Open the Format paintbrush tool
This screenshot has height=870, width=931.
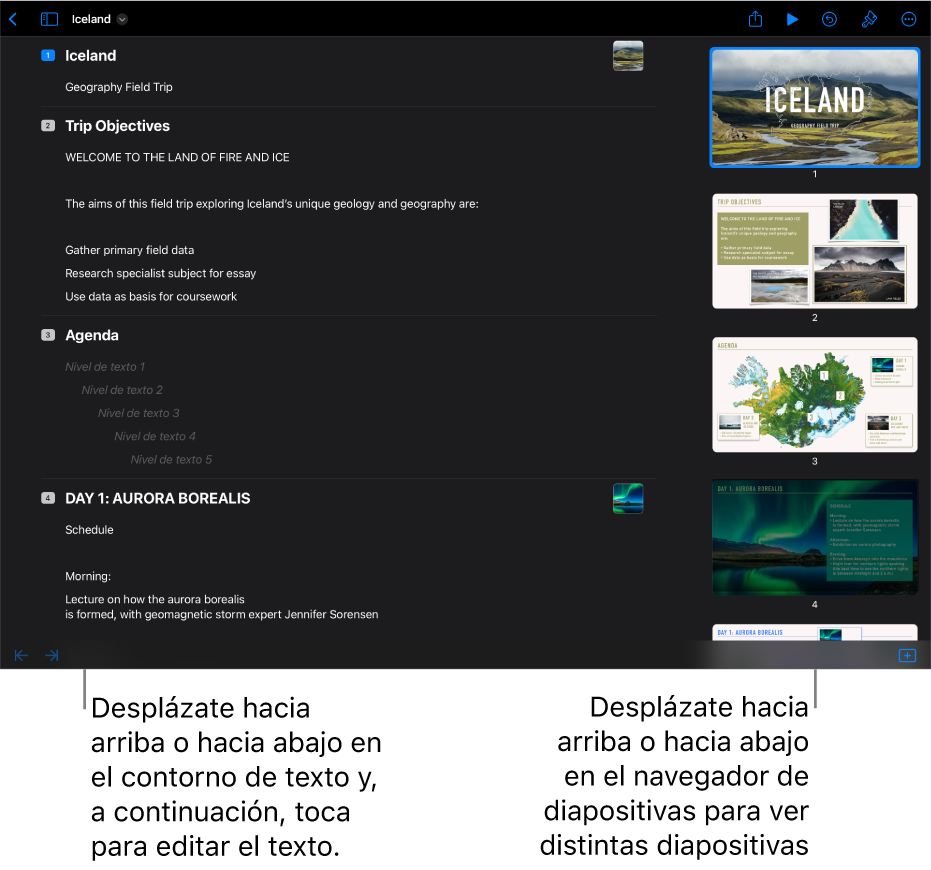tap(869, 19)
